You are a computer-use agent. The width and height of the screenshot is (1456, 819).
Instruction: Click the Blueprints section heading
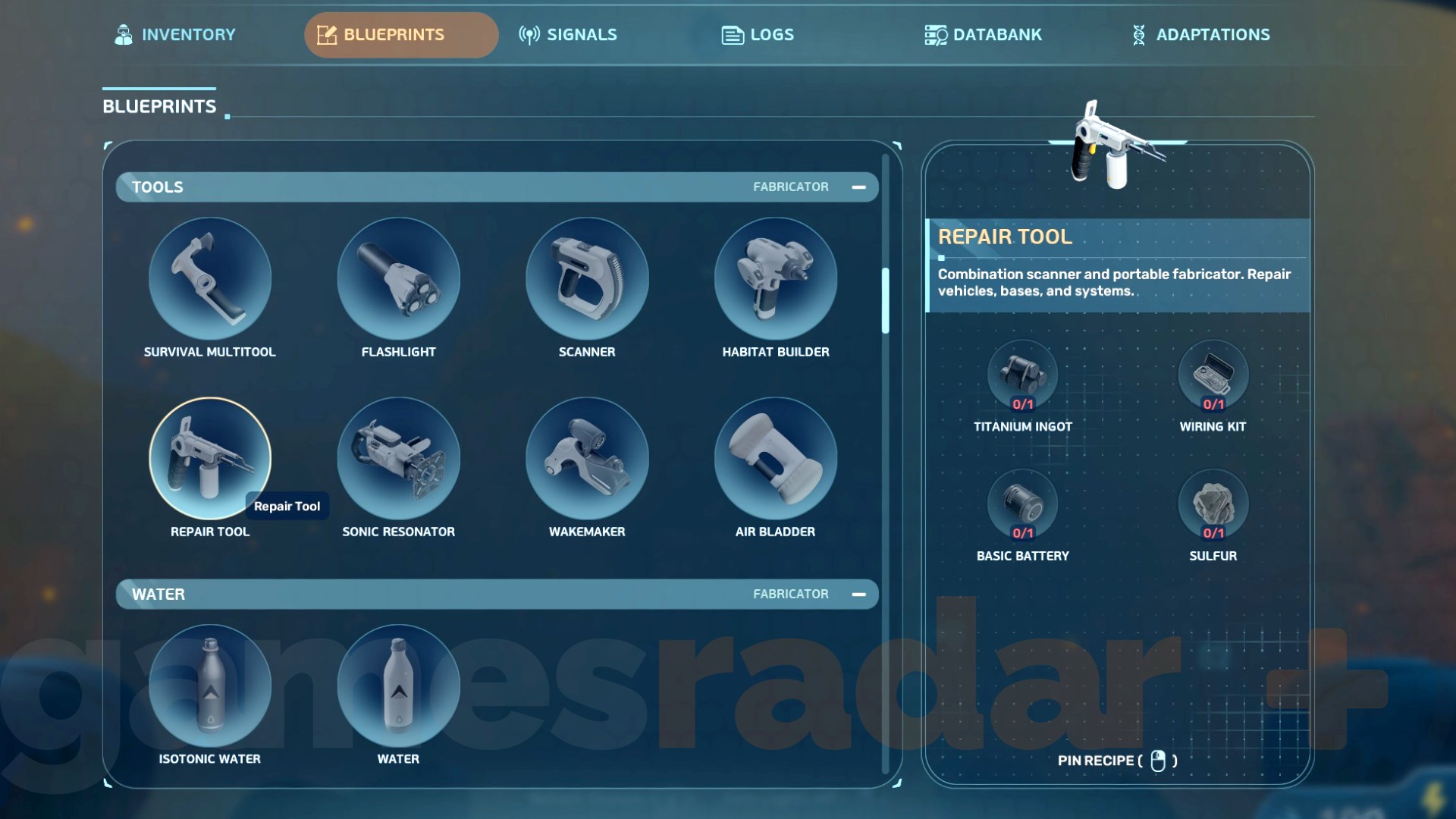click(159, 107)
